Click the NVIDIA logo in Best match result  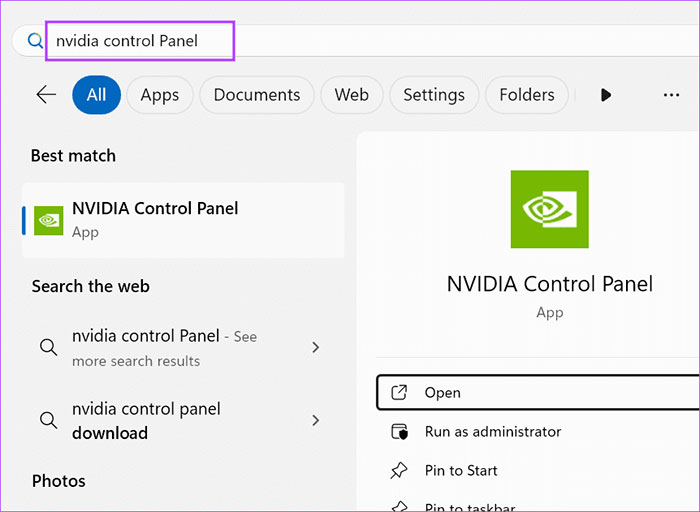click(48, 220)
